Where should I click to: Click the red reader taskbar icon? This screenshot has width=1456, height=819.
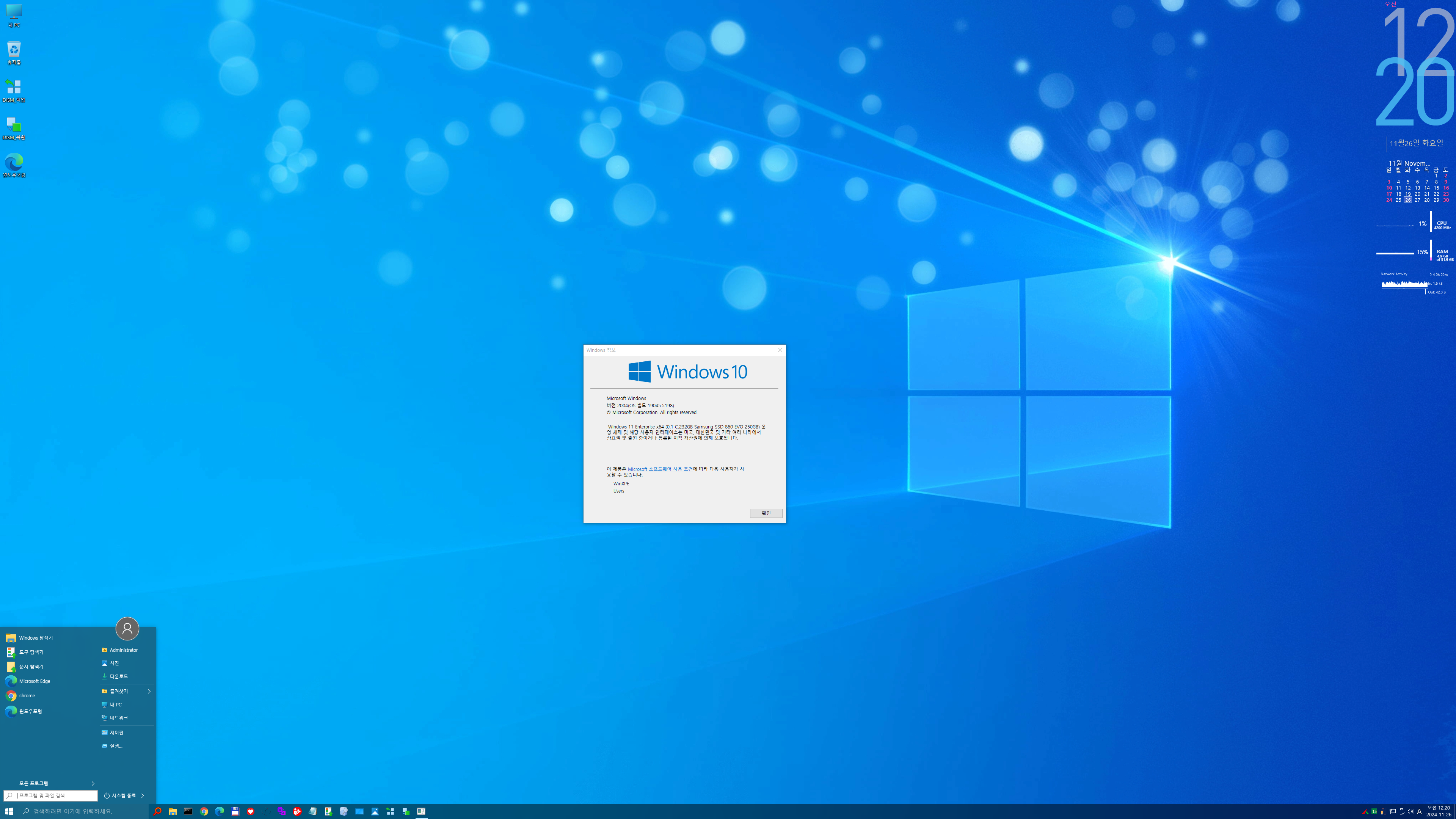tap(297, 811)
